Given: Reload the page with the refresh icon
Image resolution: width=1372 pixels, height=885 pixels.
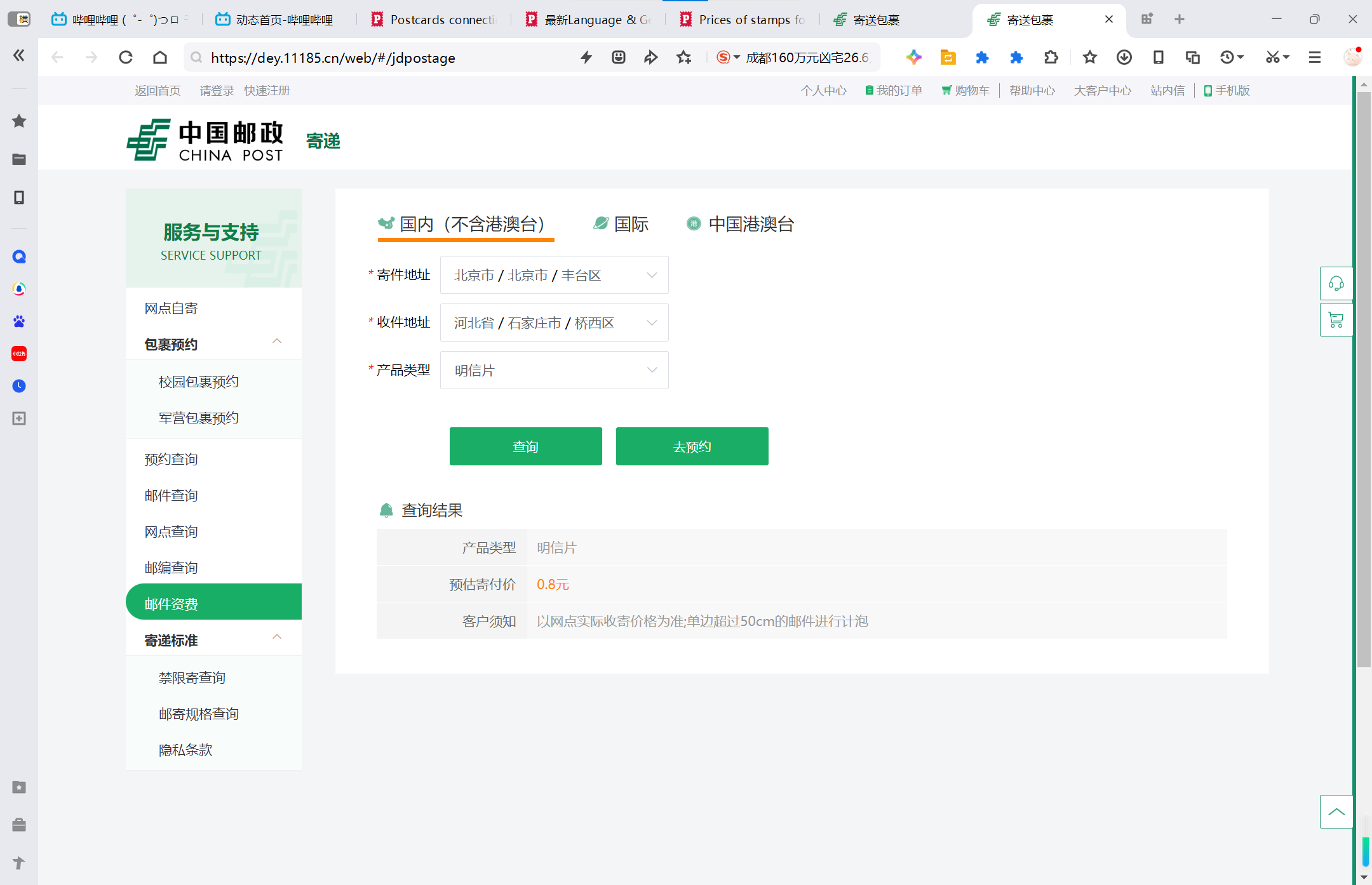Looking at the screenshot, I should [126, 58].
